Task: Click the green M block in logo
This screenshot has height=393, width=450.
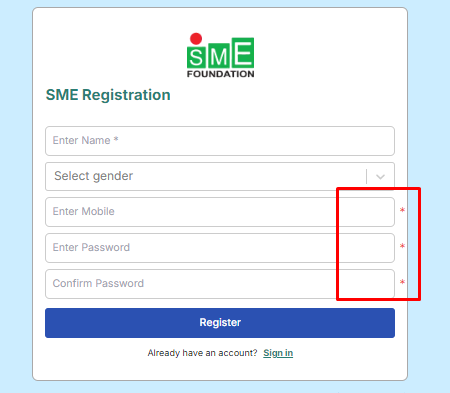Action: point(219,56)
